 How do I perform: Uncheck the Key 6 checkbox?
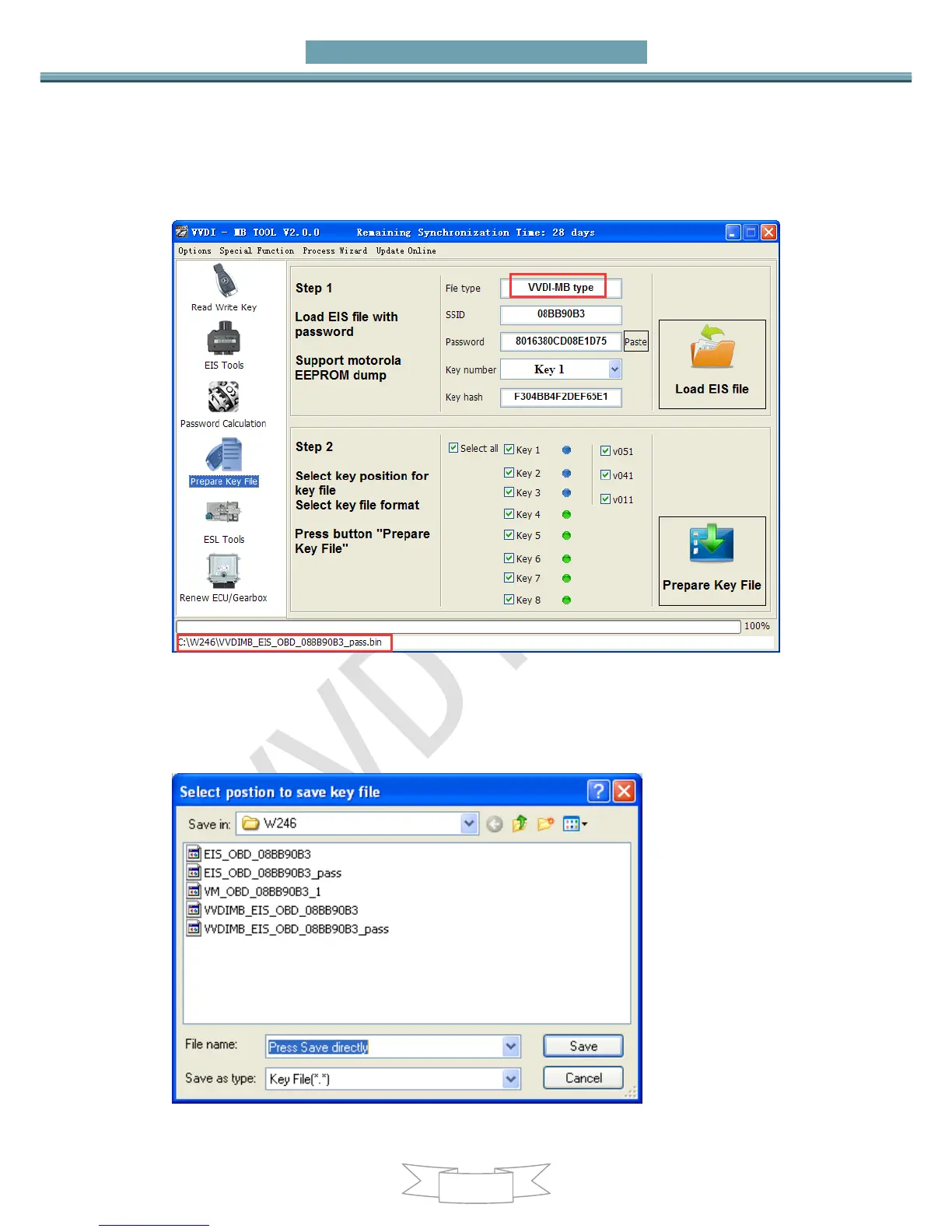click(x=509, y=558)
